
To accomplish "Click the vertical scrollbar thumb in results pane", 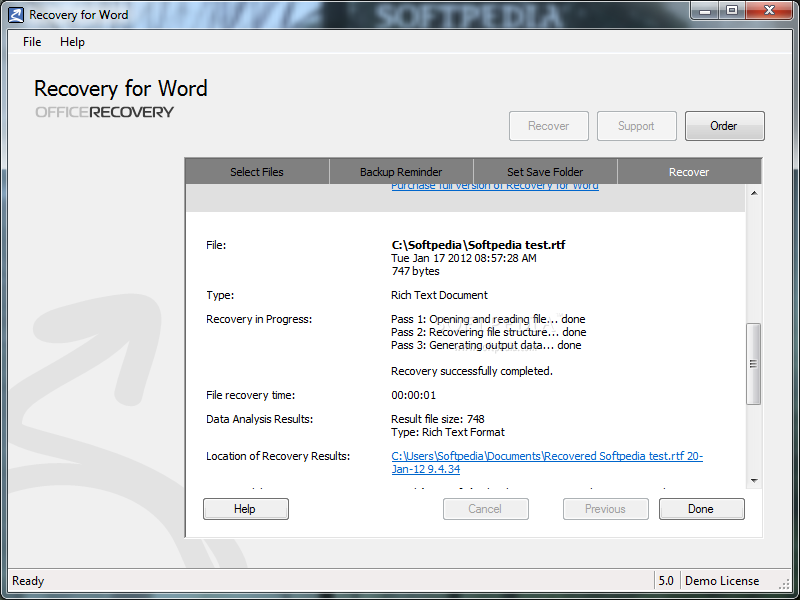I will click(754, 364).
